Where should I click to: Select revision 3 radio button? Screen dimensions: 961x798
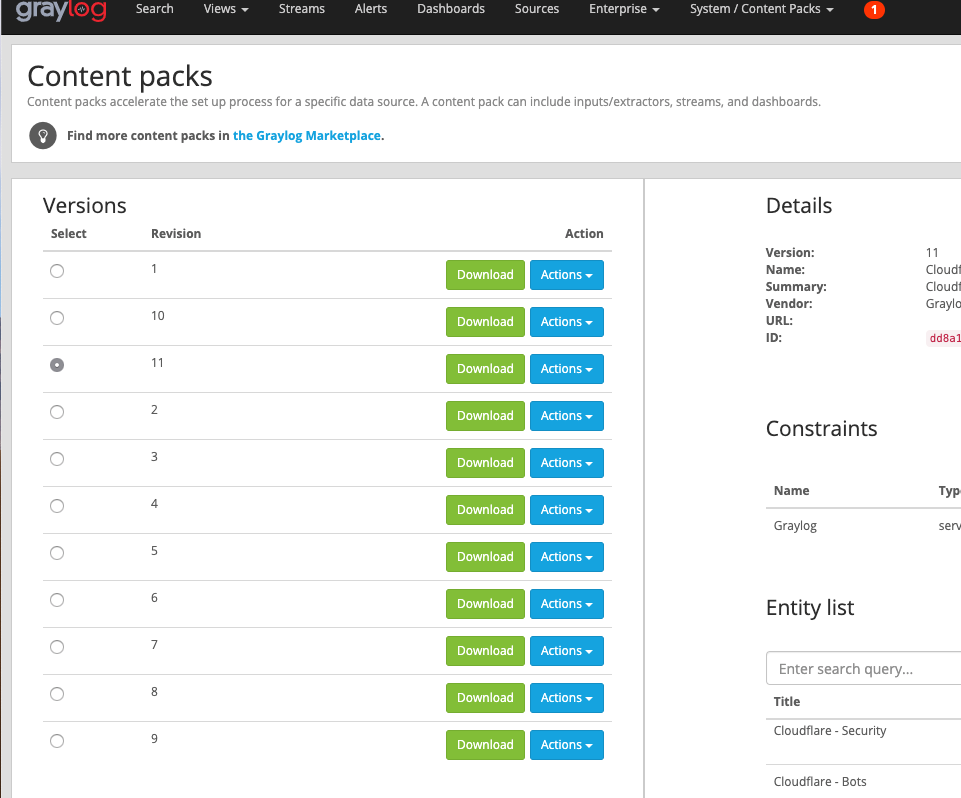pyautogui.click(x=57, y=459)
